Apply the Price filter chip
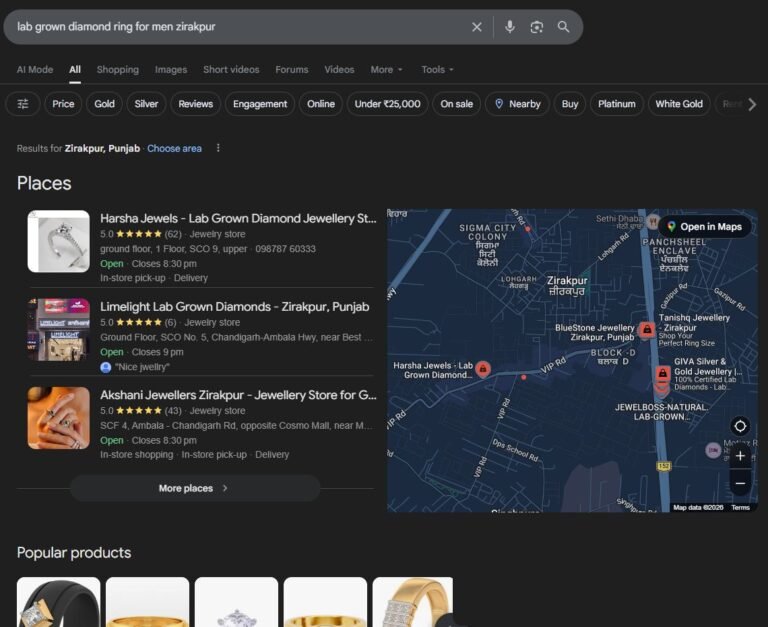The width and height of the screenshot is (768, 627). [63, 104]
